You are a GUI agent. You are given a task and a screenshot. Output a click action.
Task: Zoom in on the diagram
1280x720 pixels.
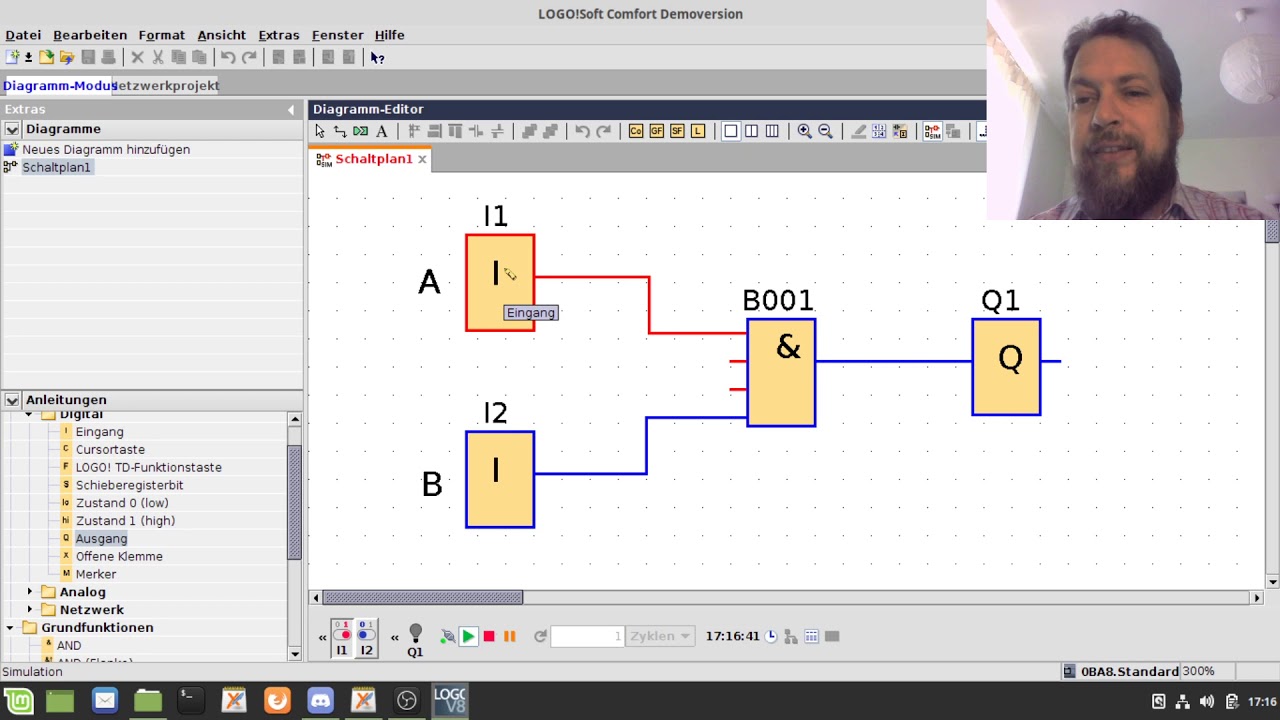pos(804,131)
